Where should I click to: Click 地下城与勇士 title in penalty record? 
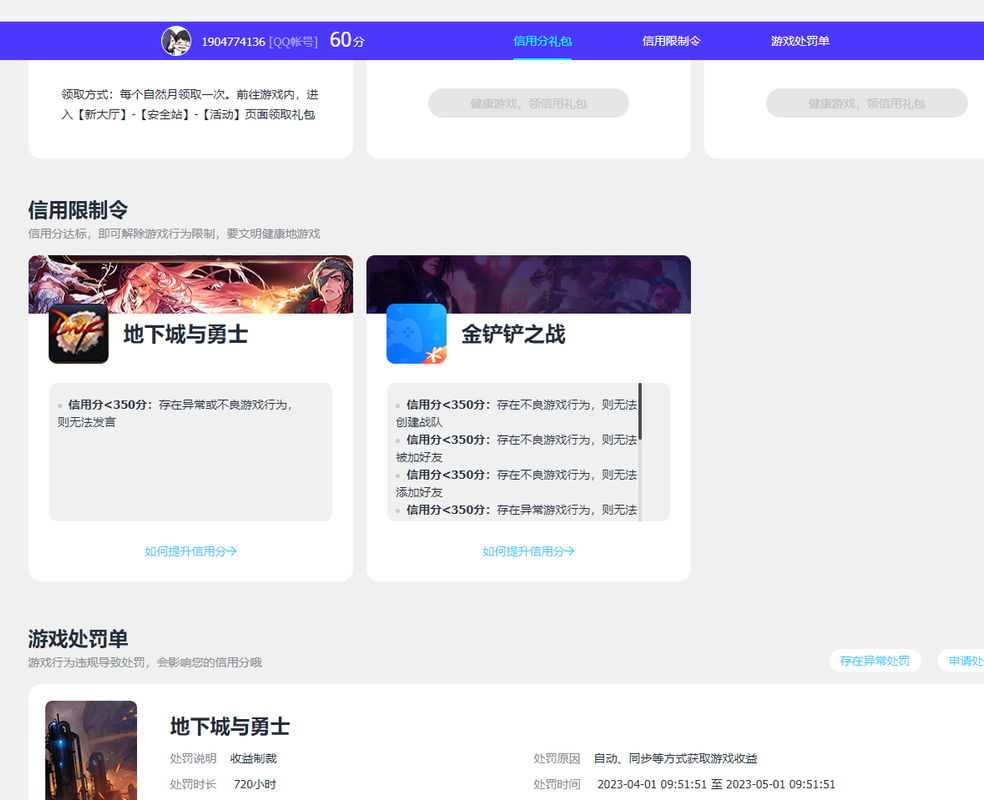(230, 727)
